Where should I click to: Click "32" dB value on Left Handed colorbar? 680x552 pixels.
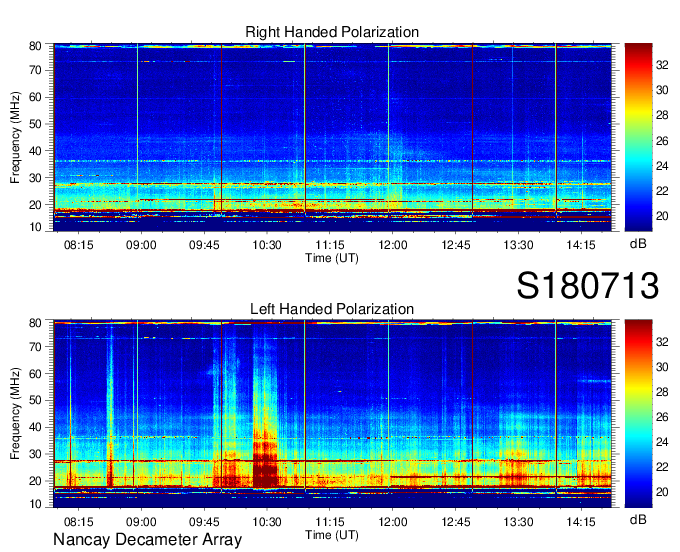[x=662, y=342]
